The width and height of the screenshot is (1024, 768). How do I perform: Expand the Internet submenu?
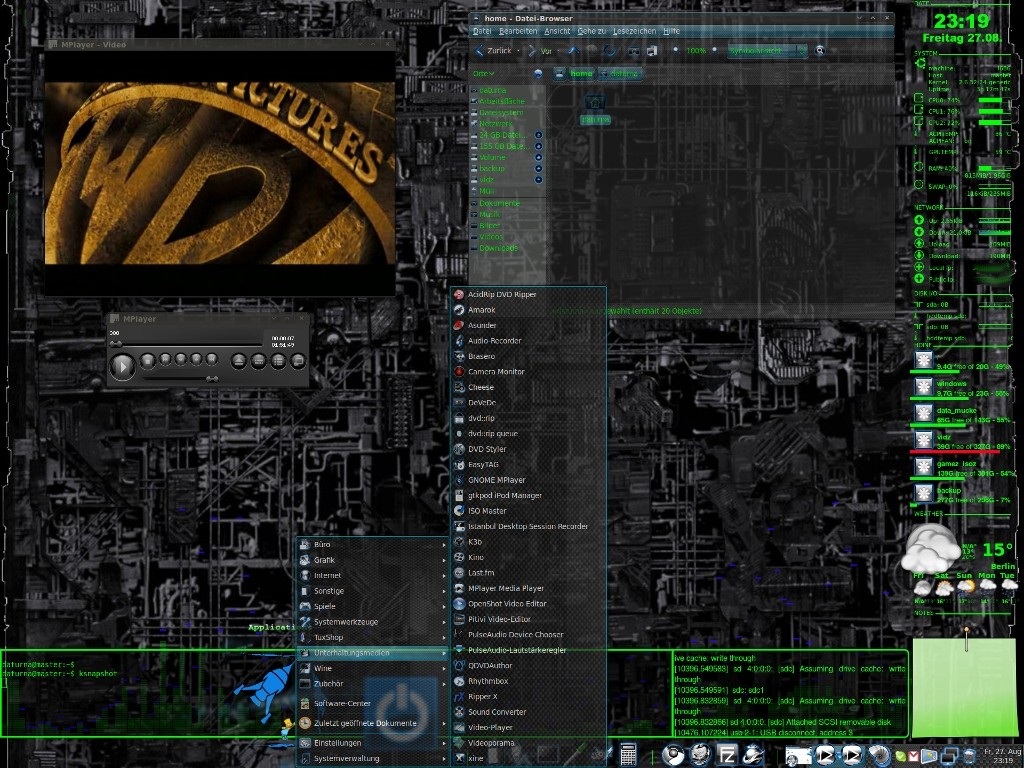(372, 575)
